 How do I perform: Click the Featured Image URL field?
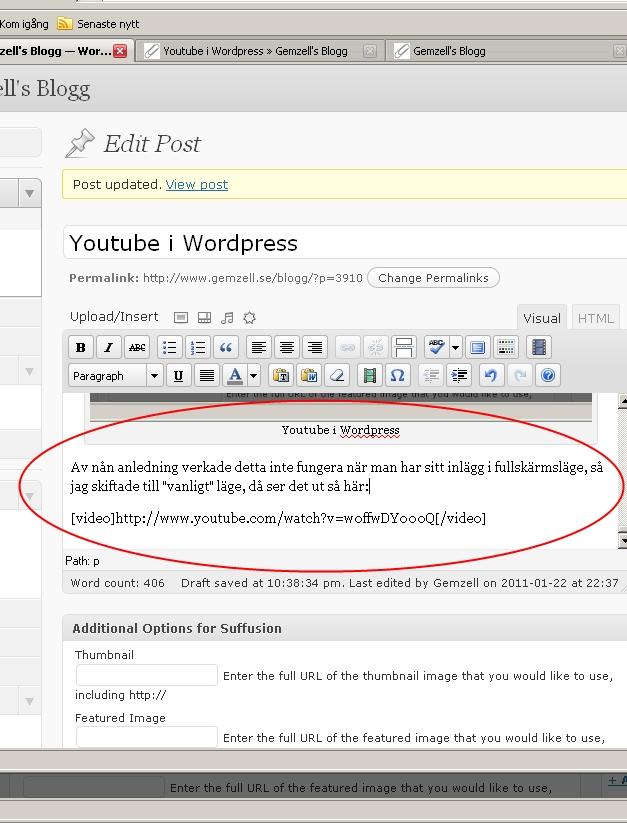146,737
